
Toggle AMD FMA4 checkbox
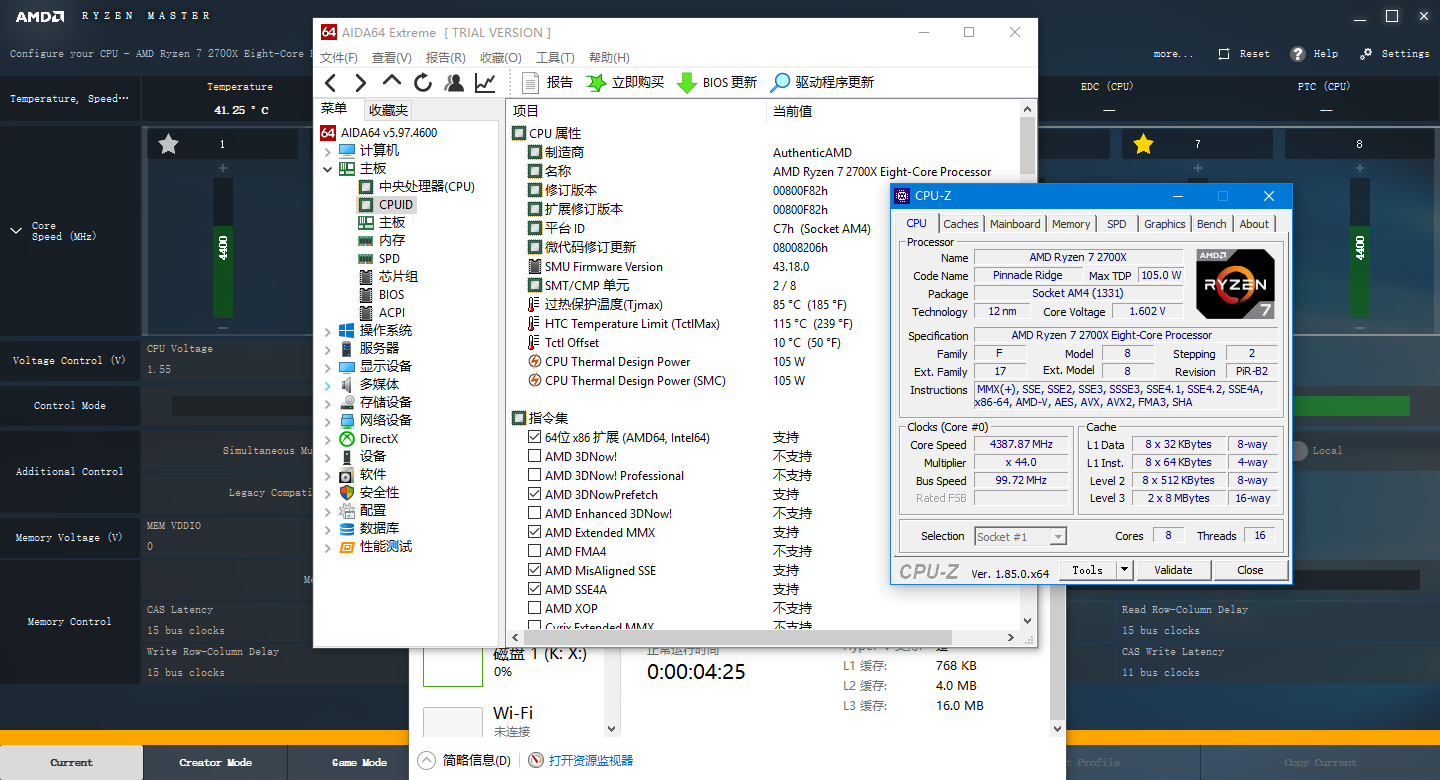click(535, 551)
